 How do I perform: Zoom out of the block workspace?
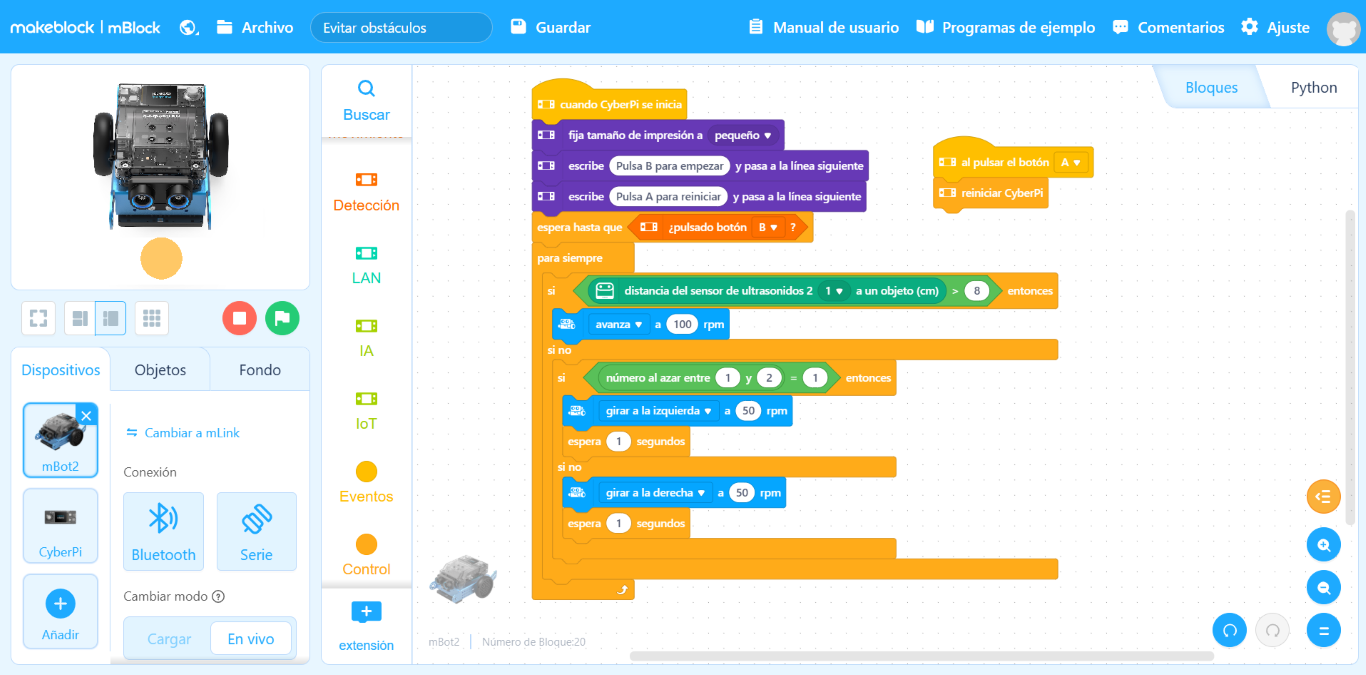[x=1323, y=588]
